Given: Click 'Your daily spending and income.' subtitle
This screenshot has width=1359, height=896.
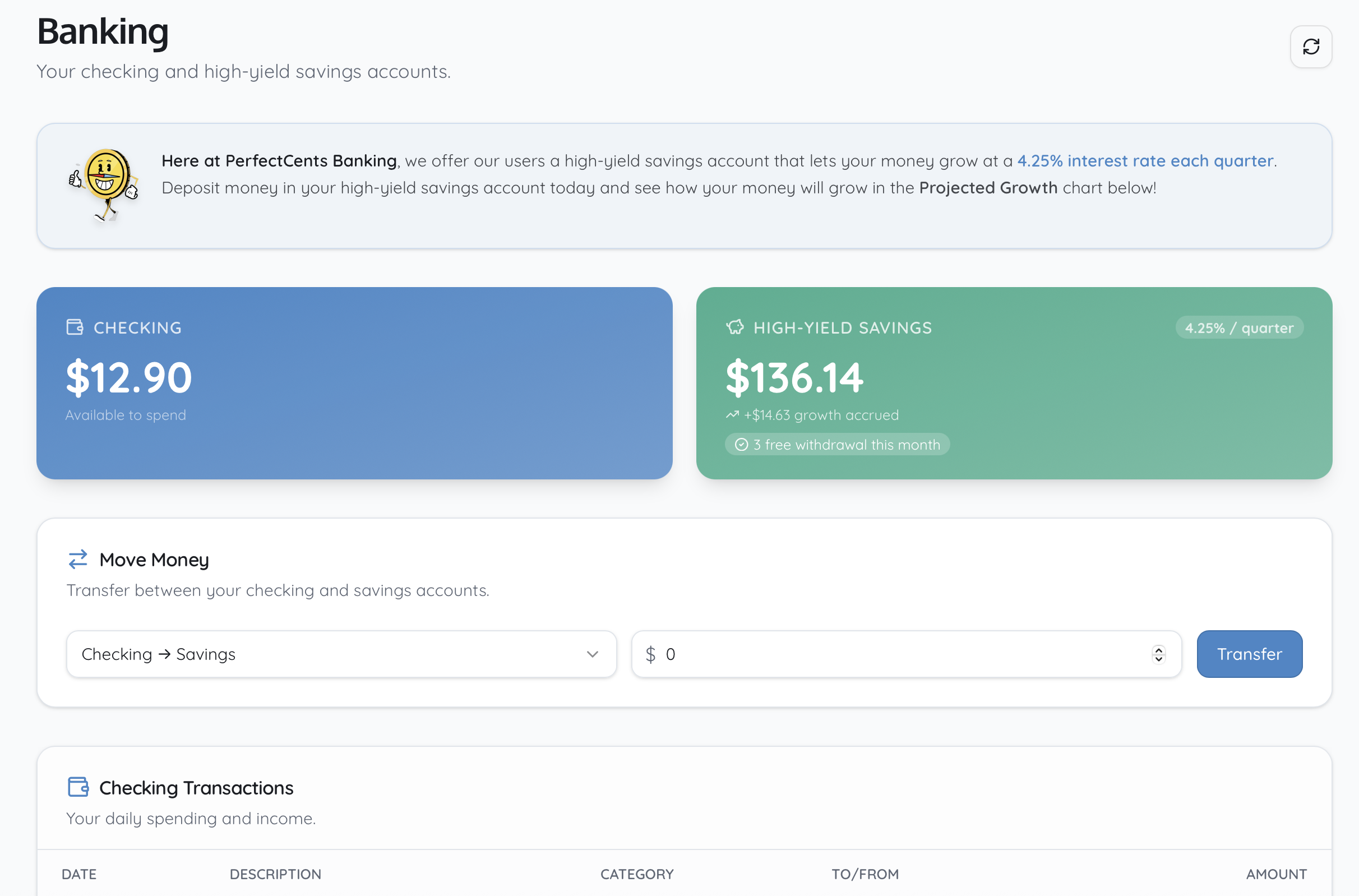Looking at the screenshot, I should 191,818.
